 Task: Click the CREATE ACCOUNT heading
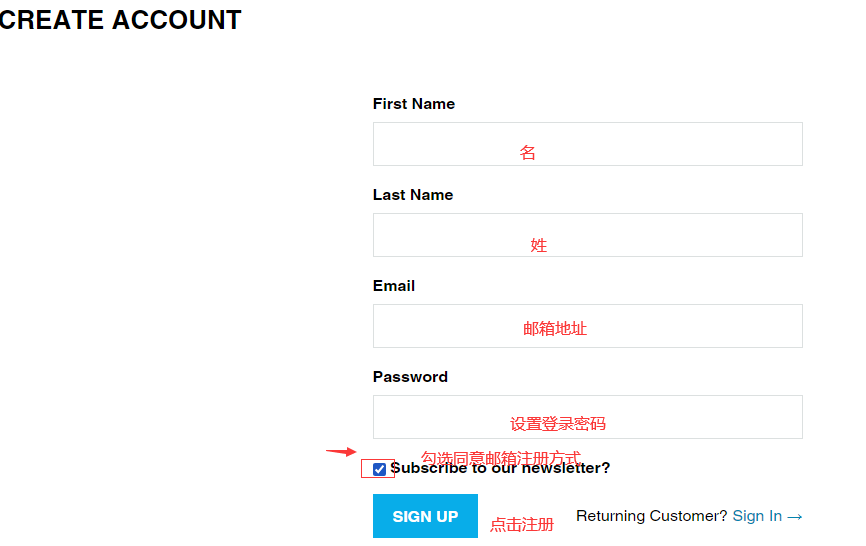coord(121,20)
